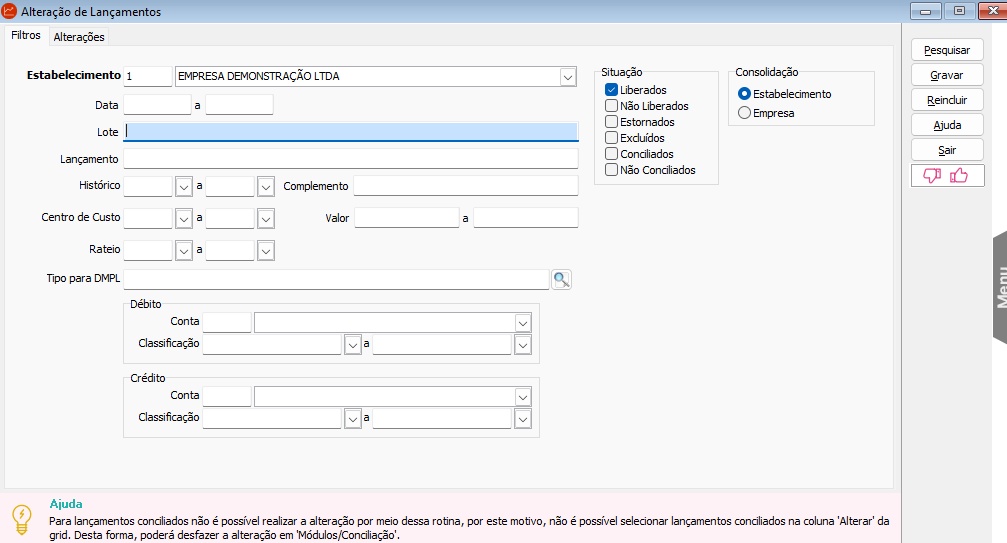Click into the Lançamento text field
The width and height of the screenshot is (1007, 543).
[x=350, y=159]
